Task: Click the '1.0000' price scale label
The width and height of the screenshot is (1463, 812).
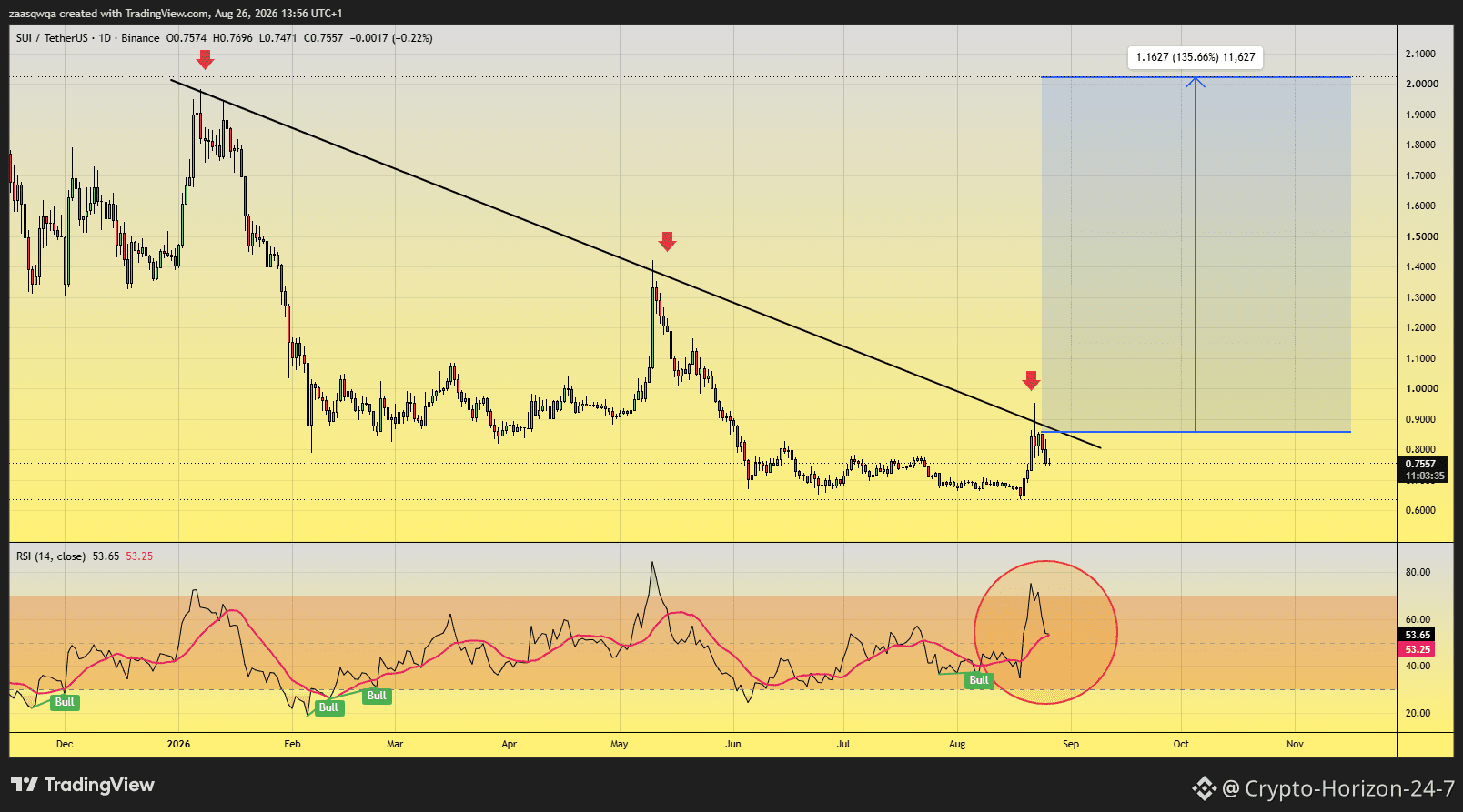Action: [x=1422, y=388]
